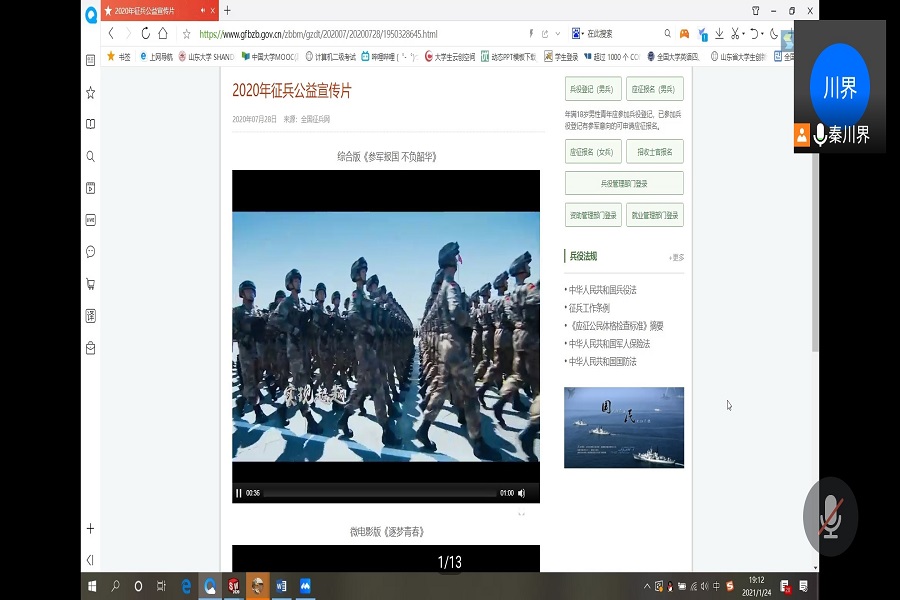Open the 学生登录 bookmark

click(x=561, y=56)
